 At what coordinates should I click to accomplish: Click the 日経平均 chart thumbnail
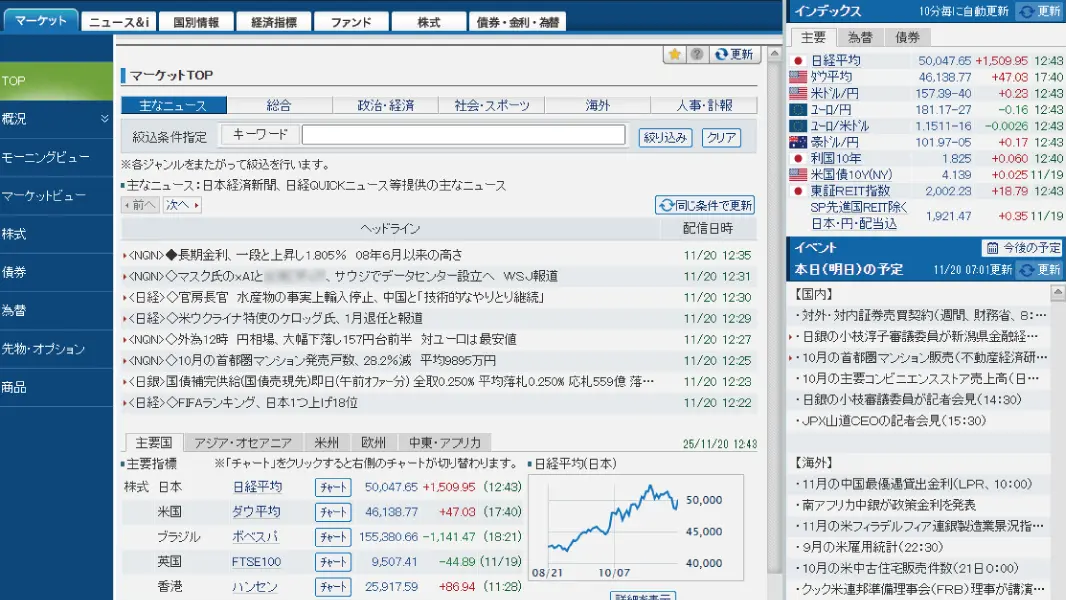coord(635,528)
